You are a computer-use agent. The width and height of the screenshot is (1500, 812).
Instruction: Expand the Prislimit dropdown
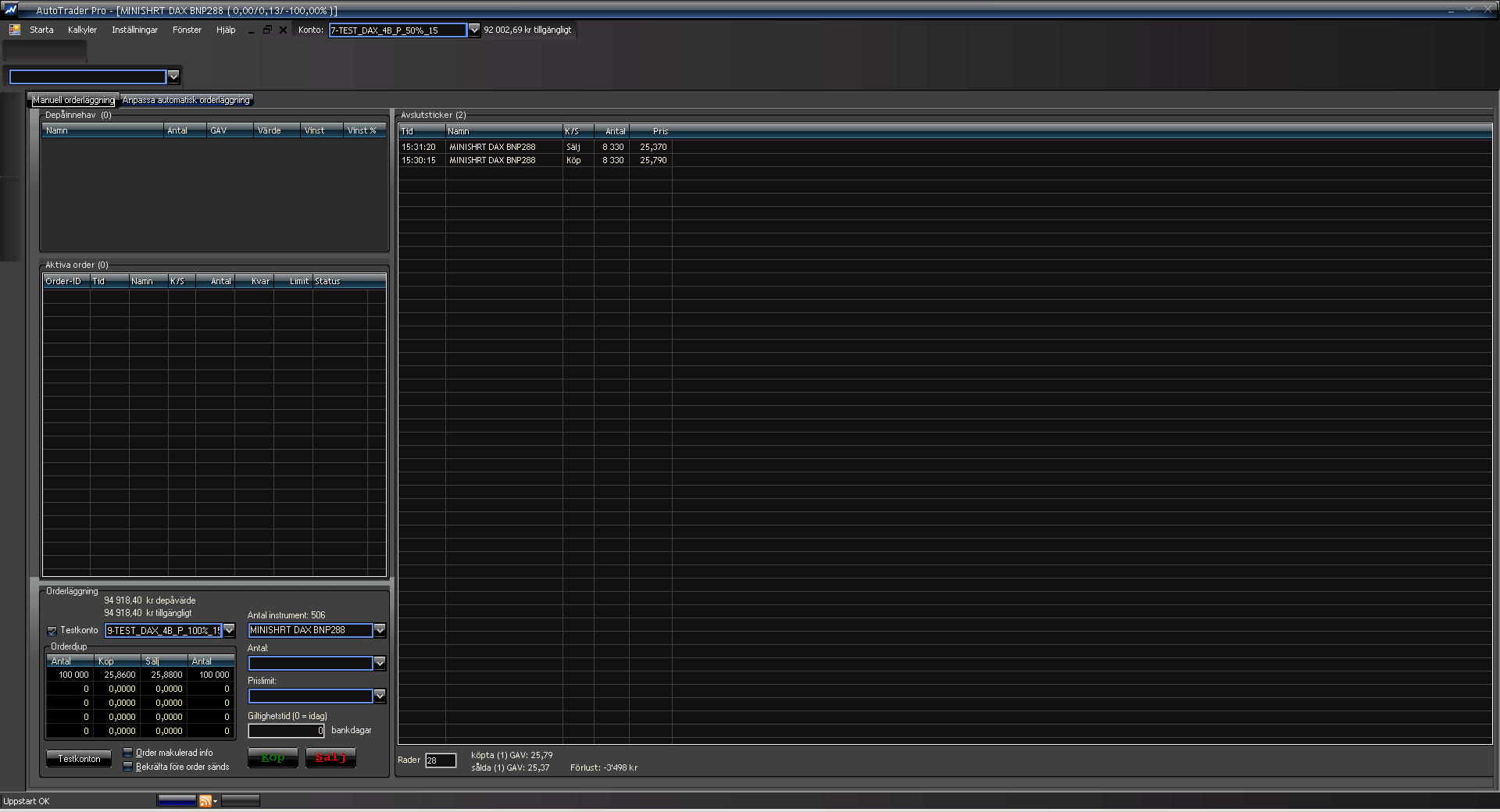pos(380,696)
